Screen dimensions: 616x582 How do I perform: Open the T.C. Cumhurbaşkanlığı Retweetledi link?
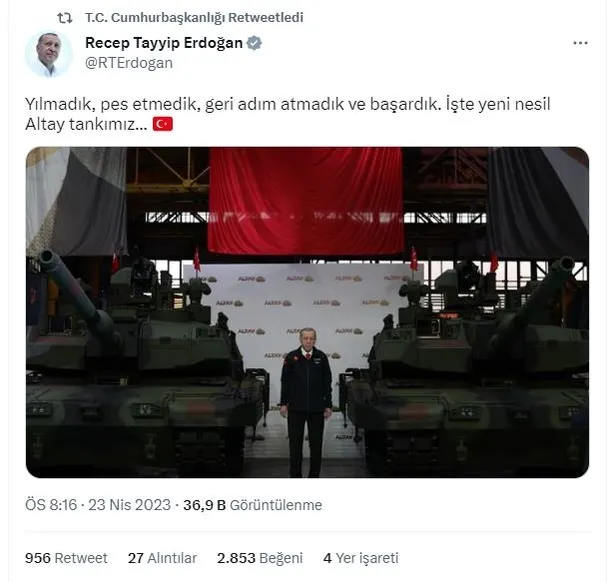194,18
